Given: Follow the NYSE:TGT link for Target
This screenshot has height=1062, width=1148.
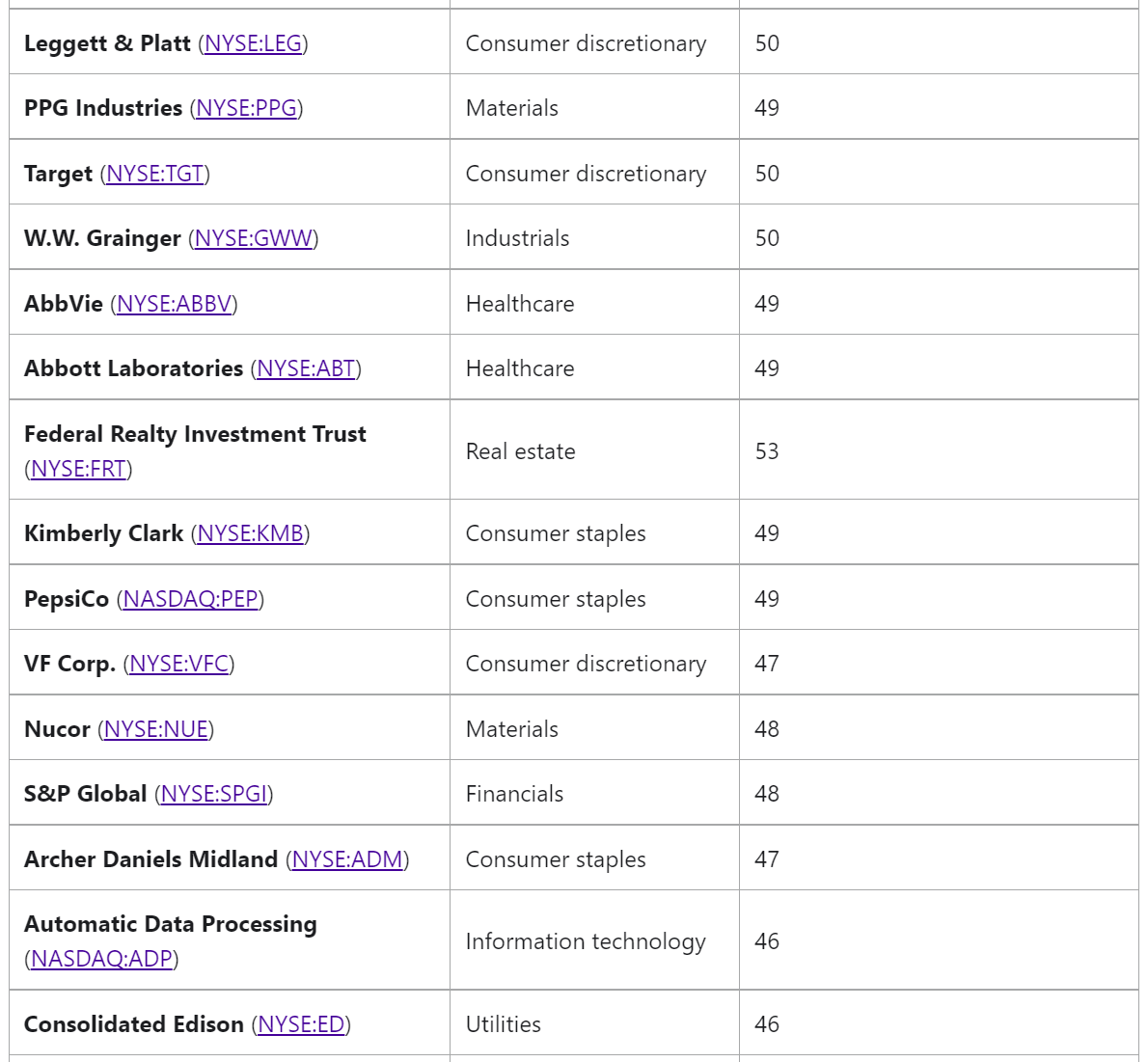Looking at the screenshot, I should (x=155, y=175).
